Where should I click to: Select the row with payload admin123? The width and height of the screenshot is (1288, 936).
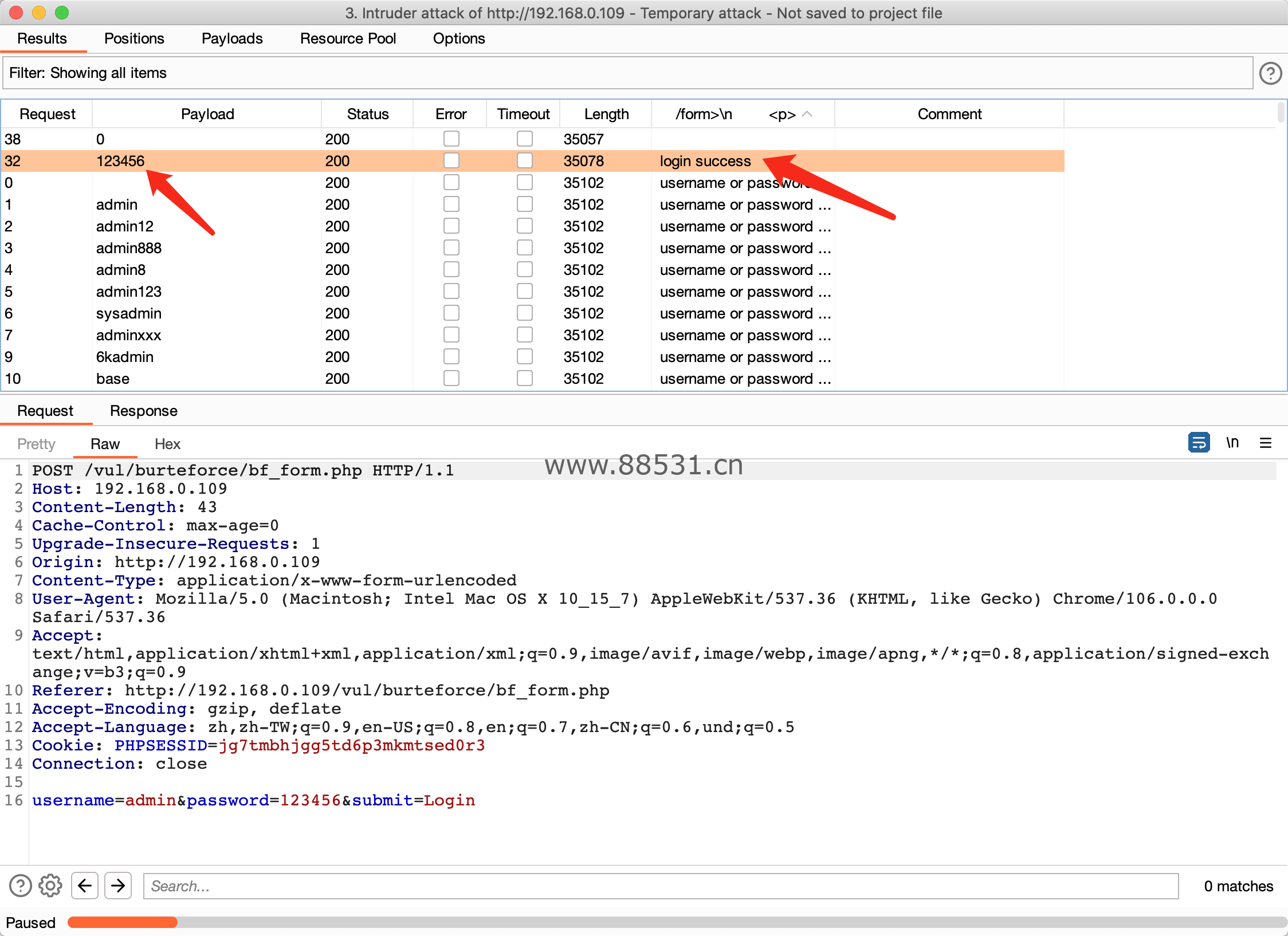[x=533, y=292]
